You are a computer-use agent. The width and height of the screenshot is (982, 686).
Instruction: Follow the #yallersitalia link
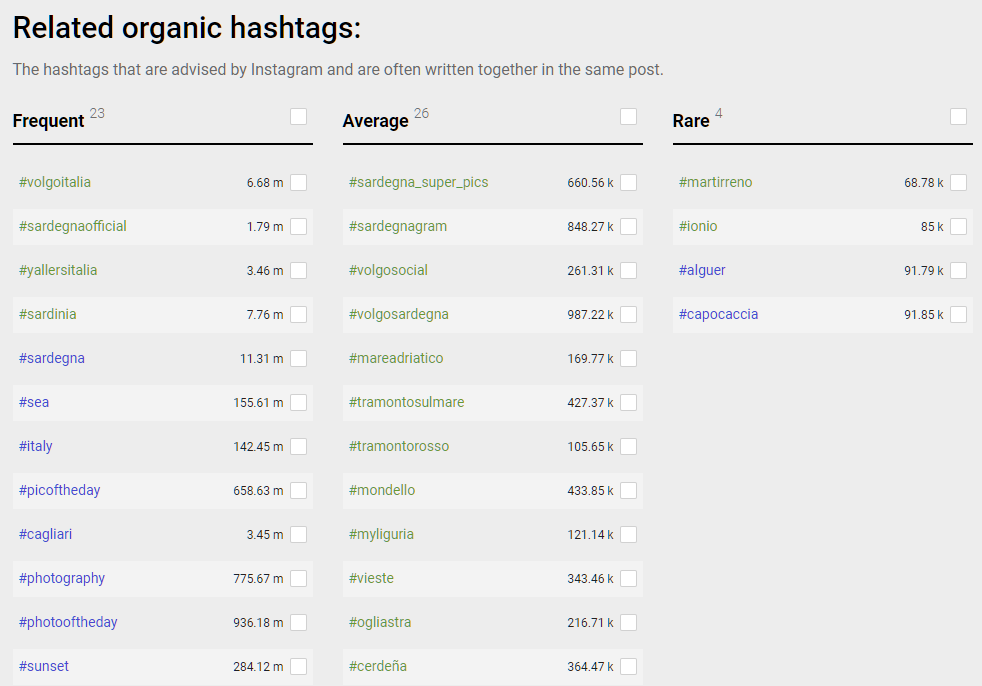[58, 271]
